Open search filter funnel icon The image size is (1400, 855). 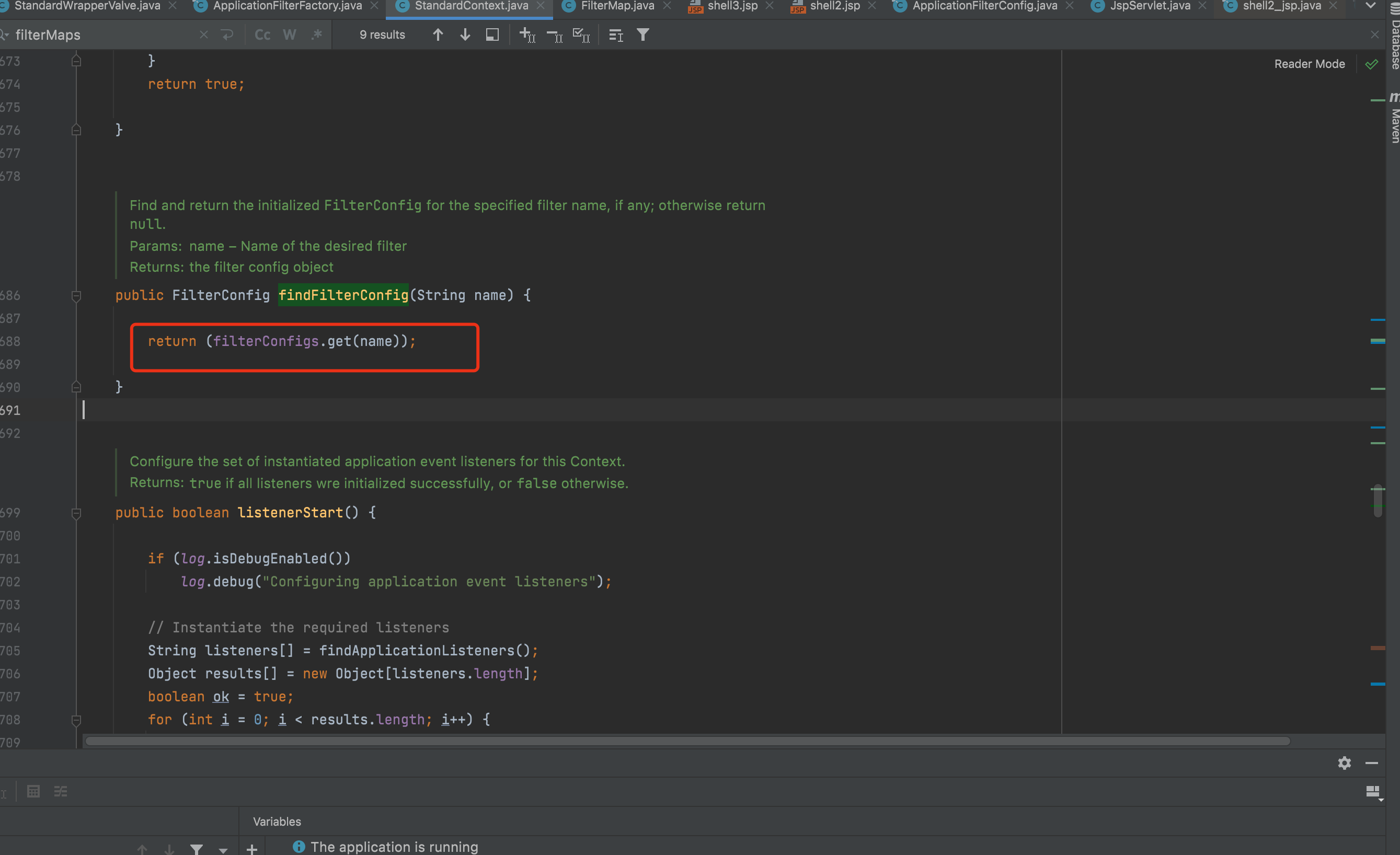point(642,34)
